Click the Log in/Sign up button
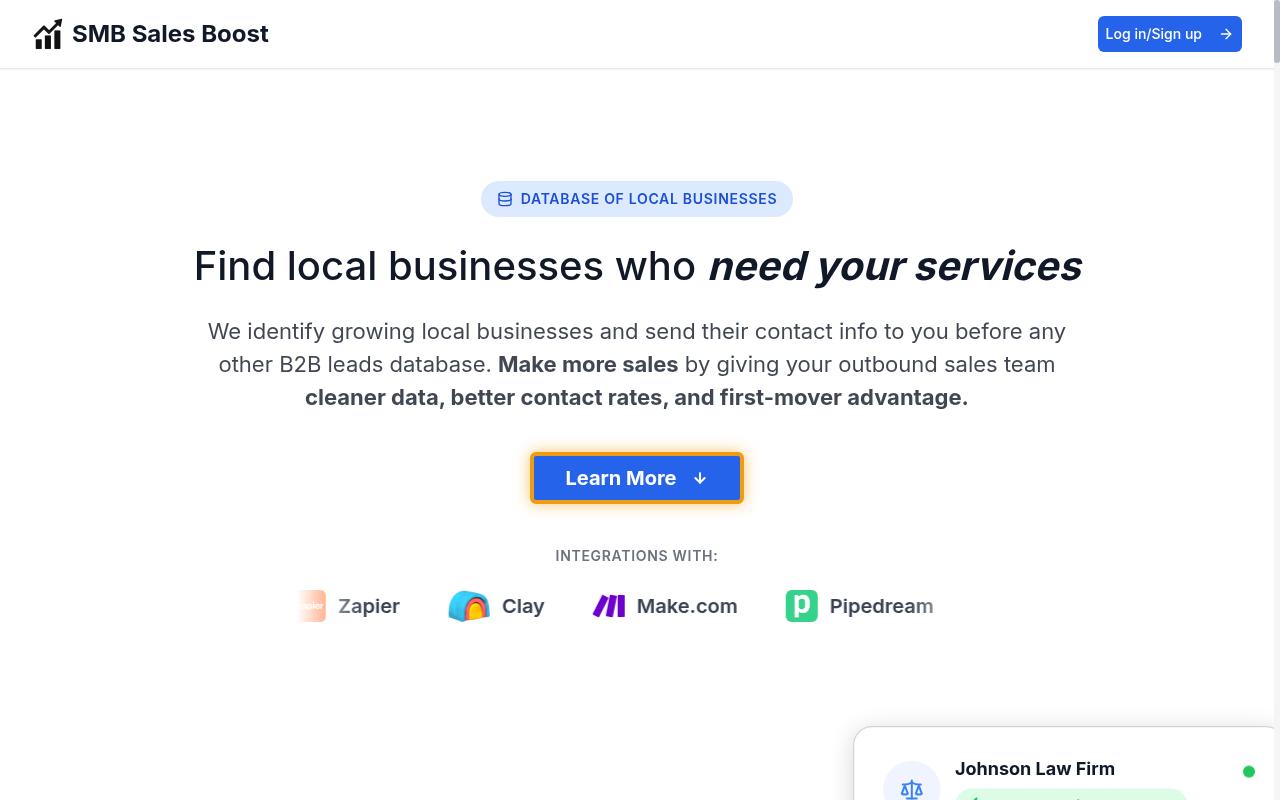 1169,34
